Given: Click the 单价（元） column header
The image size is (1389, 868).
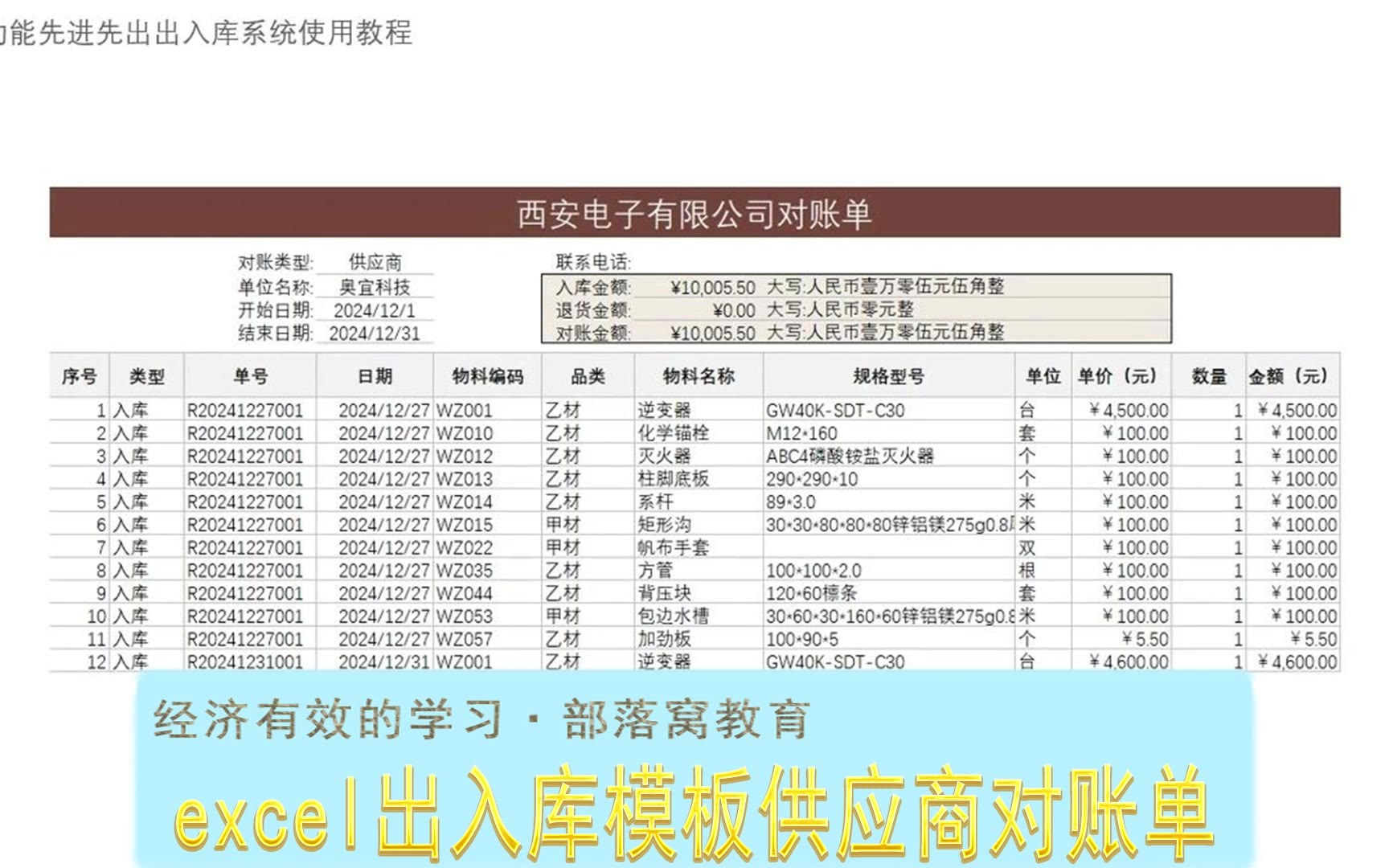Looking at the screenshot, I should tap(1117, 376).
